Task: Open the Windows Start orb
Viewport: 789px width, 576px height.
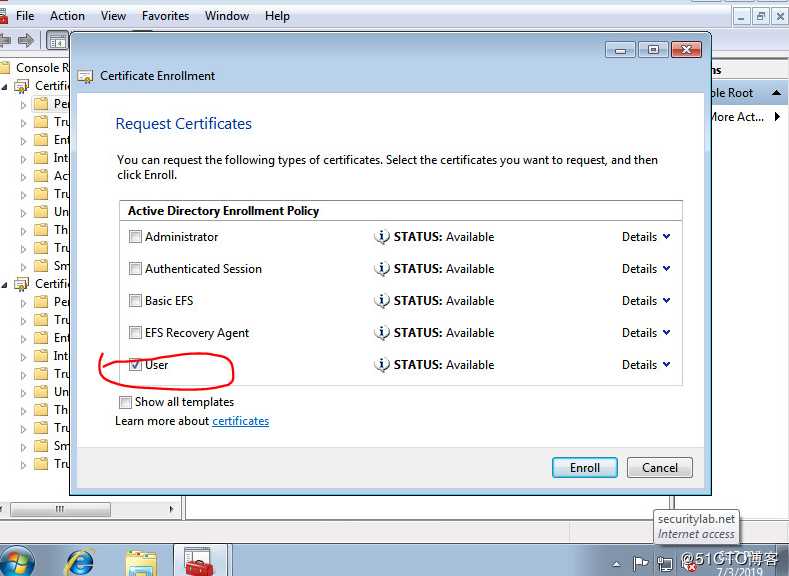Action: 15,561
